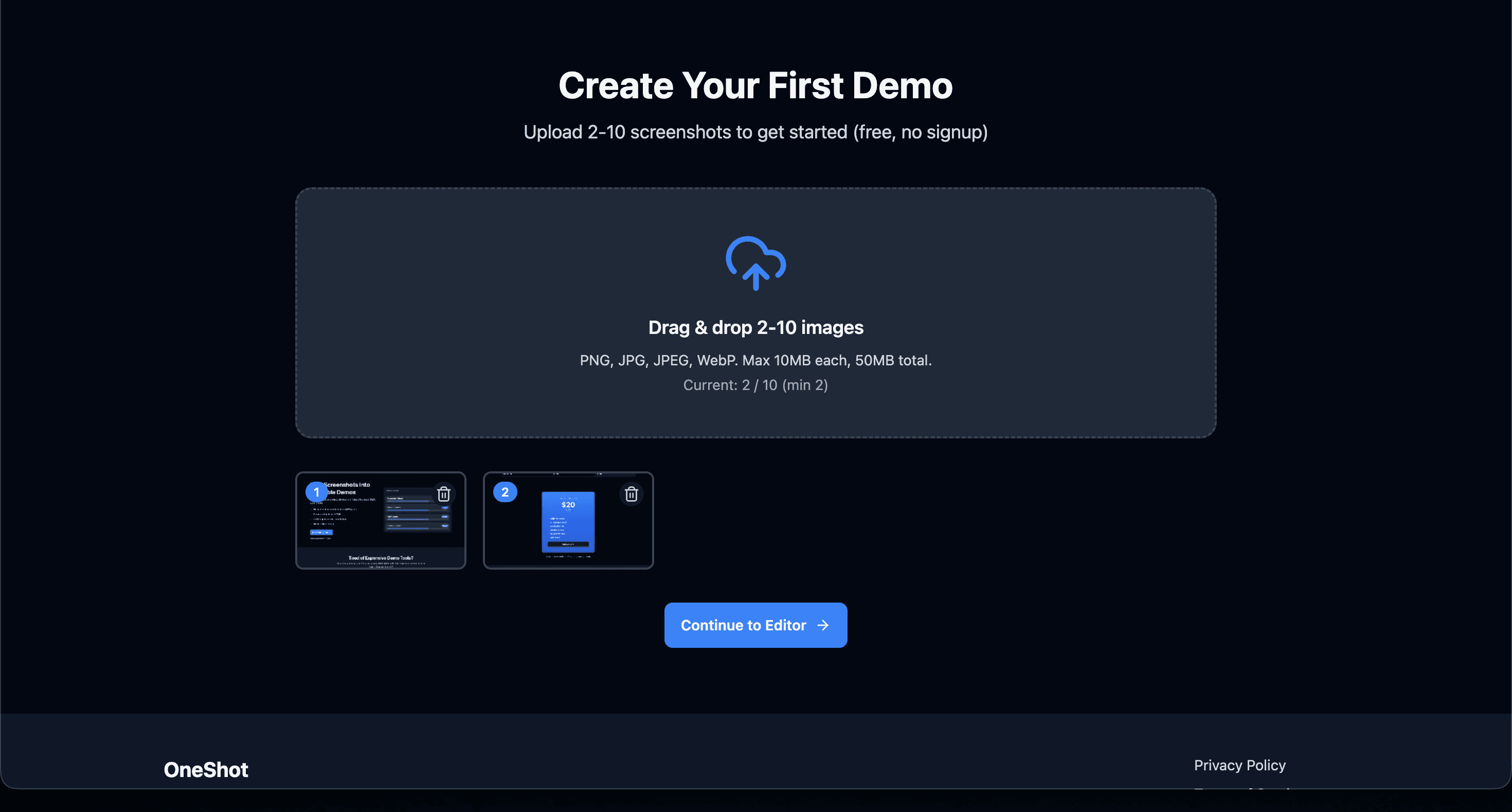Delete the first screenshot with trash icon

coord(444,494)
